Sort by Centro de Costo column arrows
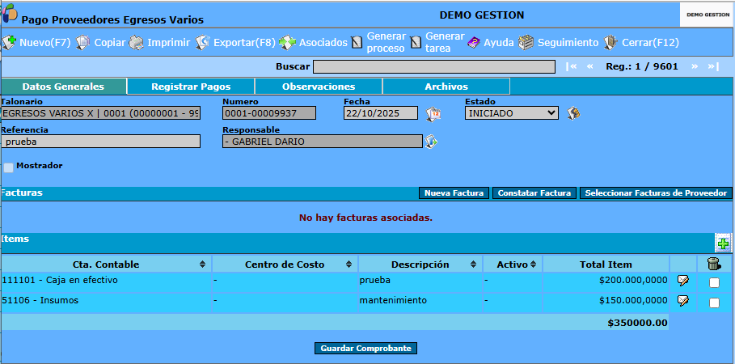The width and height of the screenshot is (735, 364). tap(349, 265)
